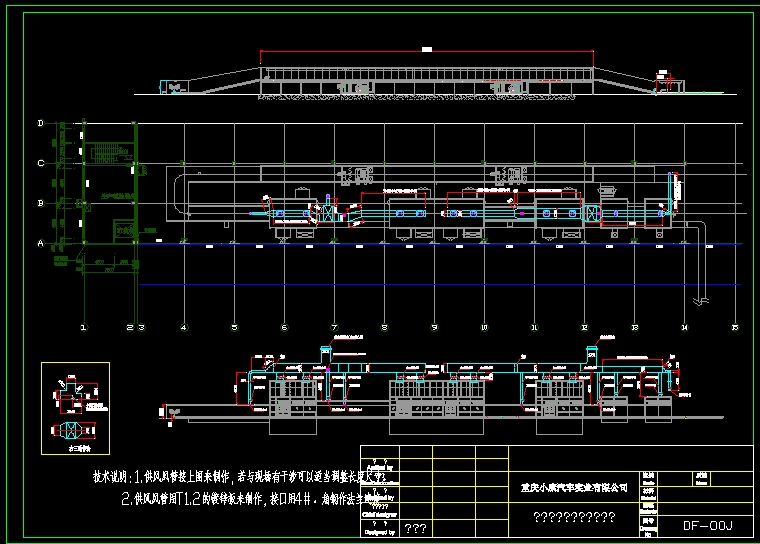Select the question-mark project title text
The width and height of the screenshot is (760, 544).
coord(574,517)
